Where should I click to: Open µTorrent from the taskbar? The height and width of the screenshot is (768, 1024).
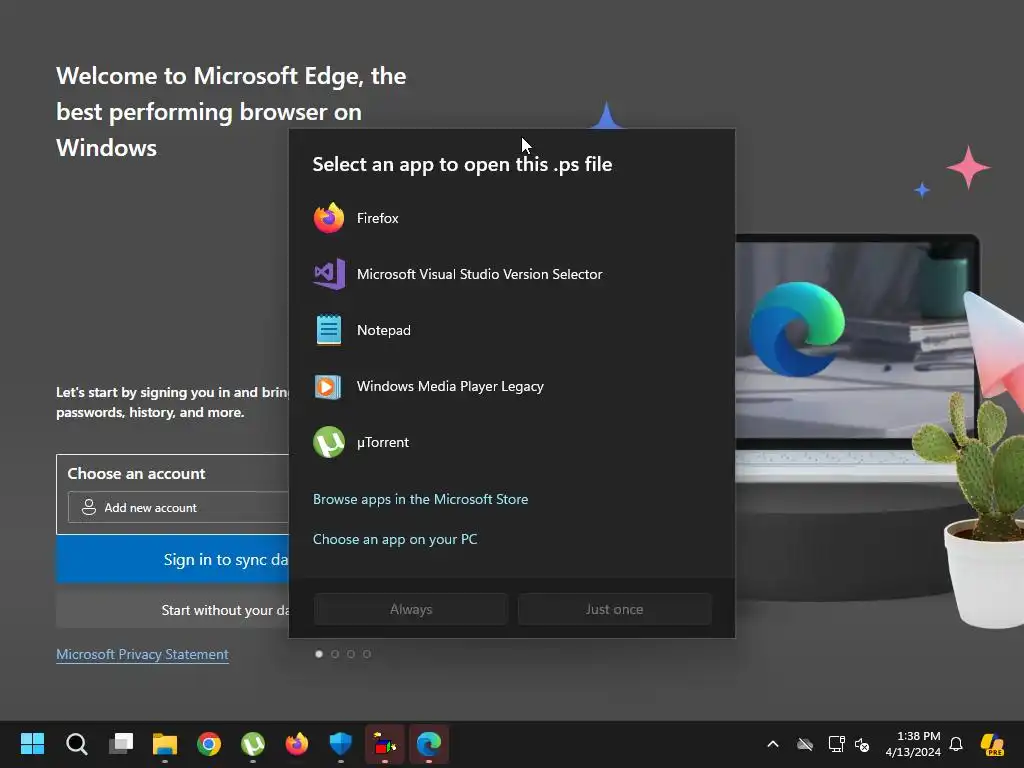tap(253, 744)
